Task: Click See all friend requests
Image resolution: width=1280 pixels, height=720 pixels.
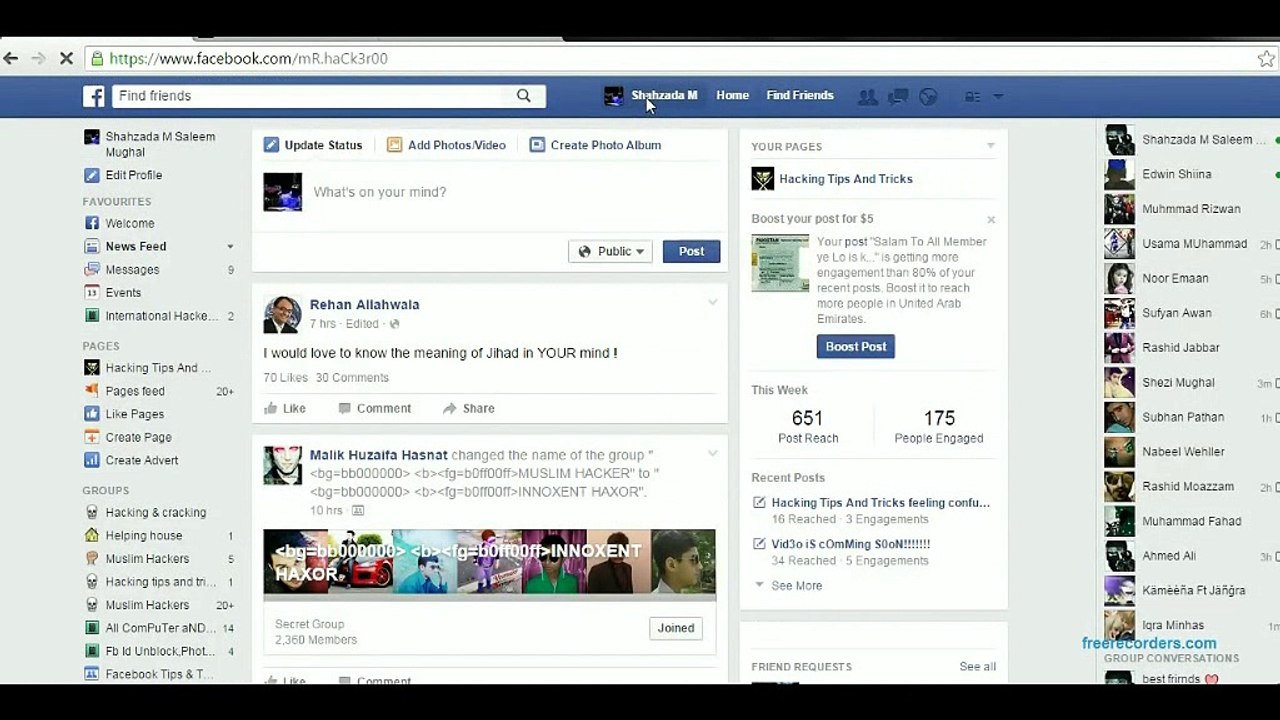Action: (x=978, y=667)
